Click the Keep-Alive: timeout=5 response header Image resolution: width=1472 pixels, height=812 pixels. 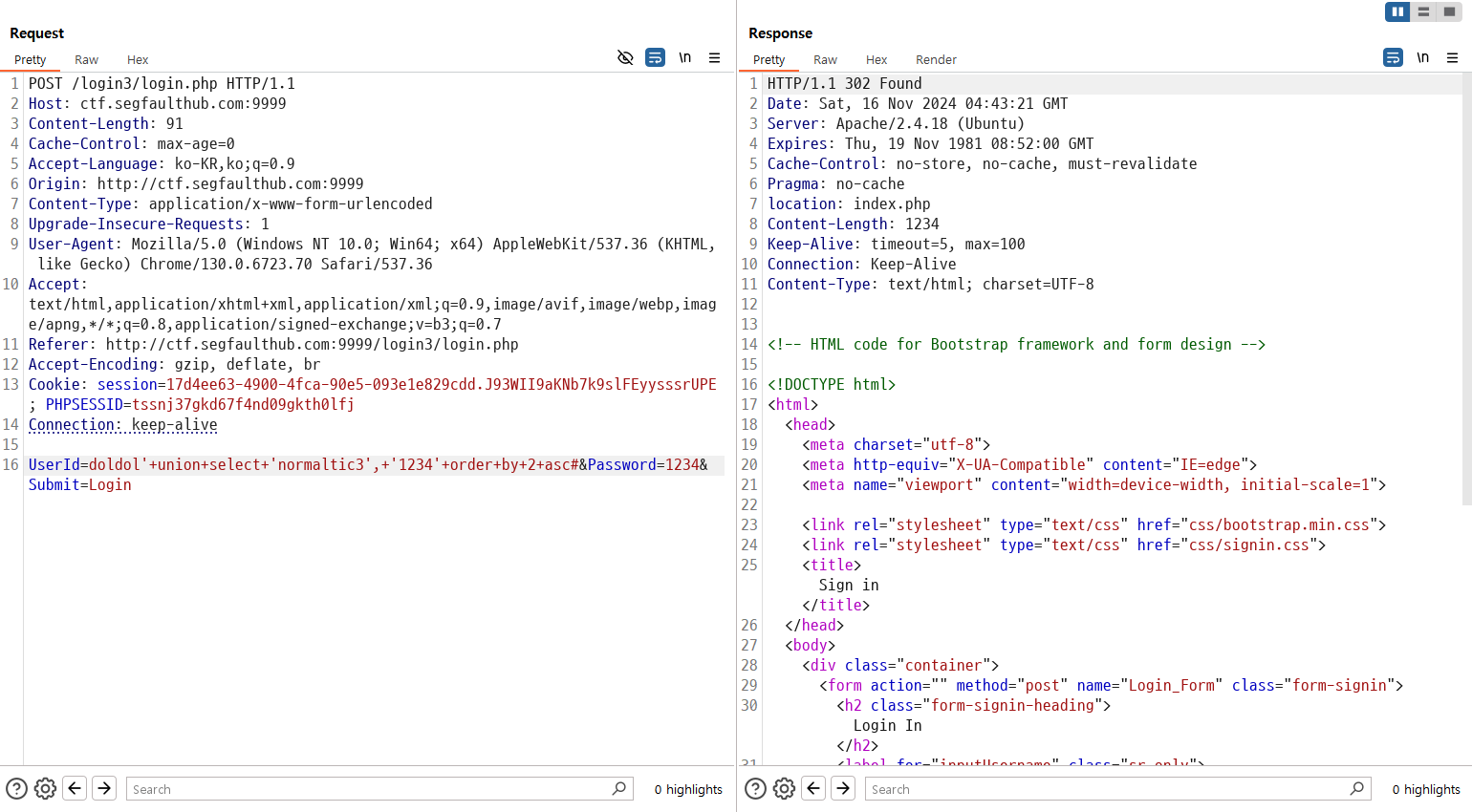(x=897, y=244)
